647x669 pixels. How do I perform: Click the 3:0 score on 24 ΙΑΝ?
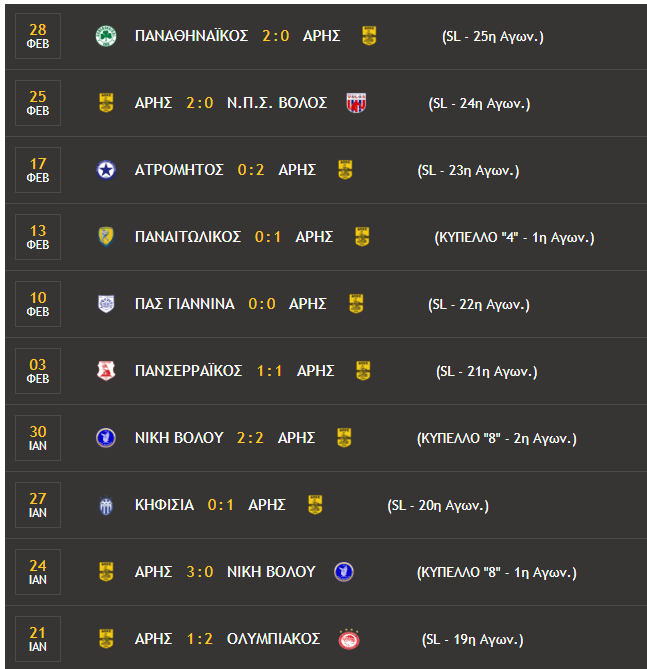click(200, 572)
